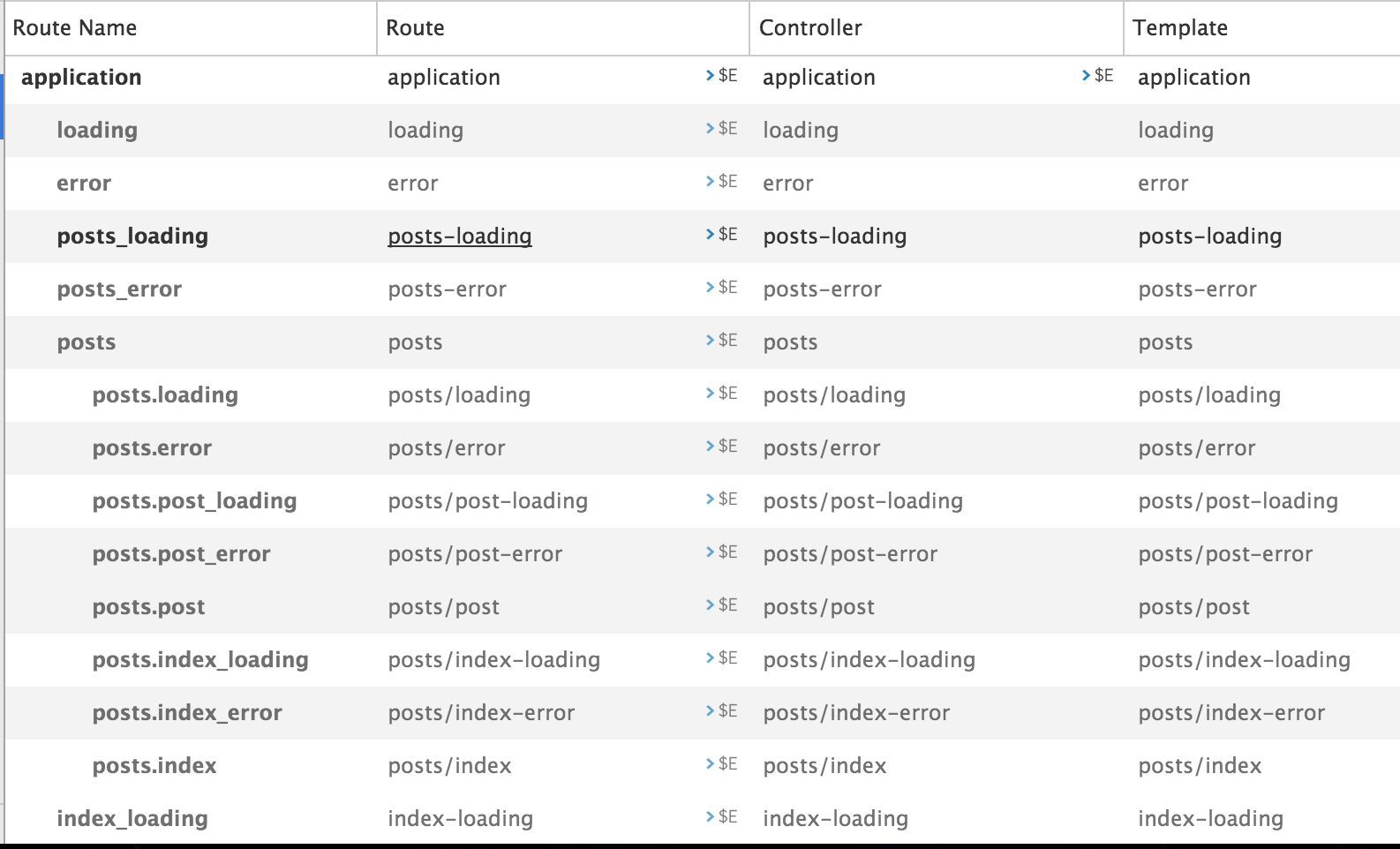Click the Controller column header
This screenshot has width=1400, height=849.
[810, 28]
